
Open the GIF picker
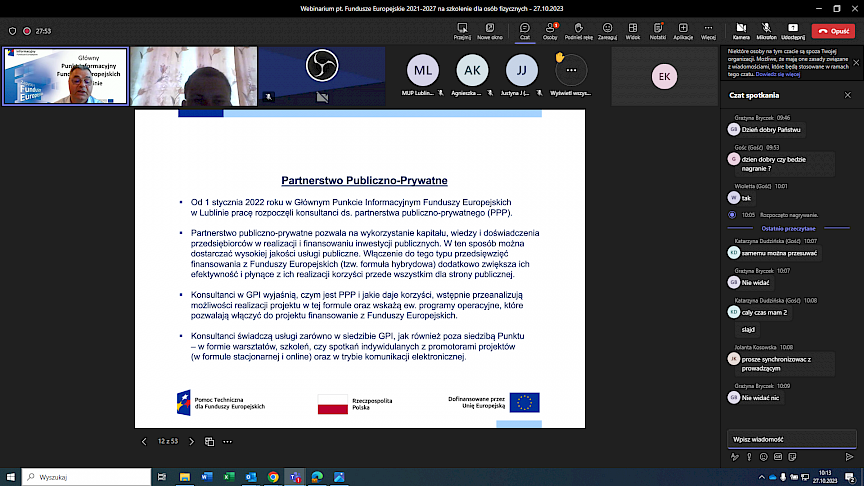pyautogui.click(x=777, y=457)
